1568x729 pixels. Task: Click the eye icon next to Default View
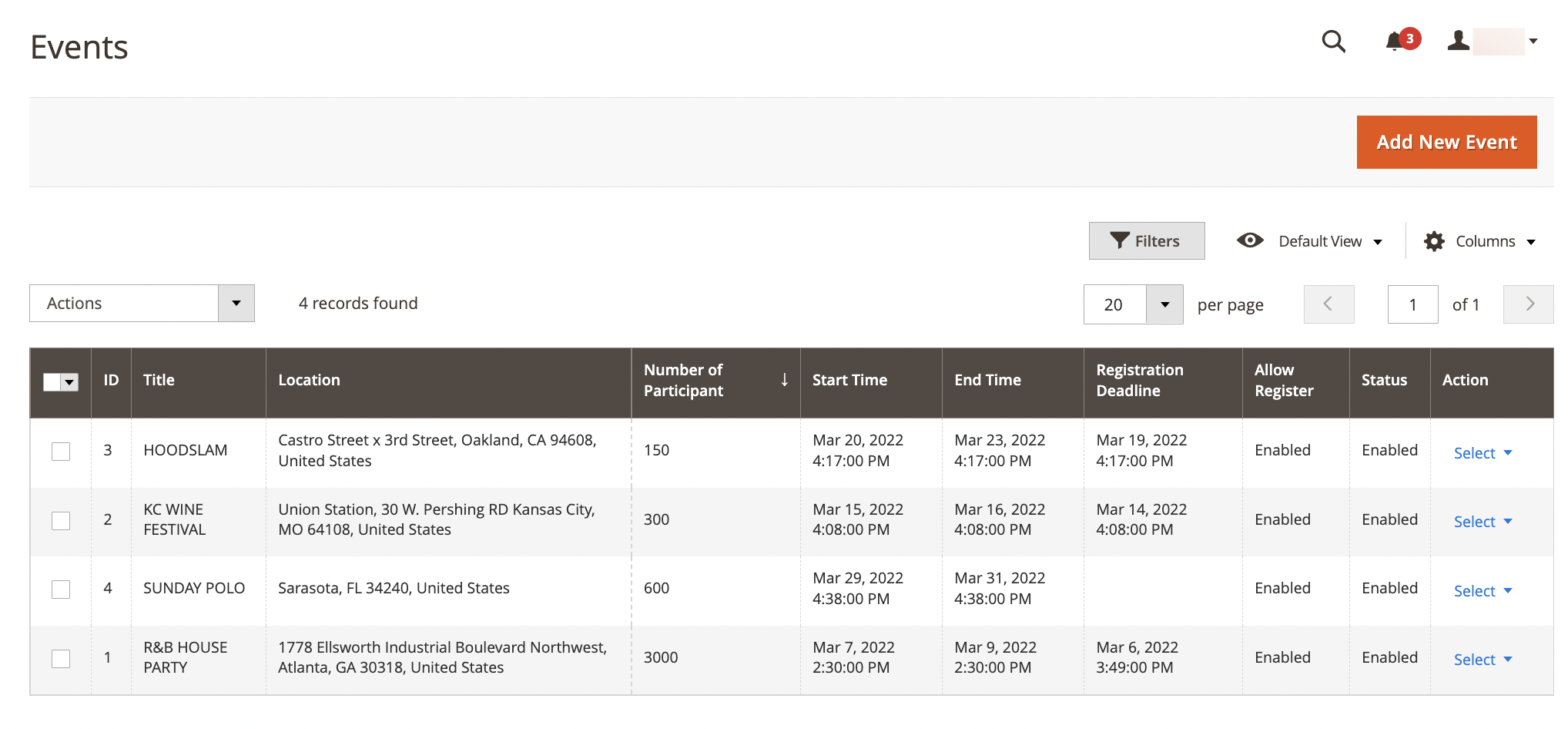(x=1250, y=240)
